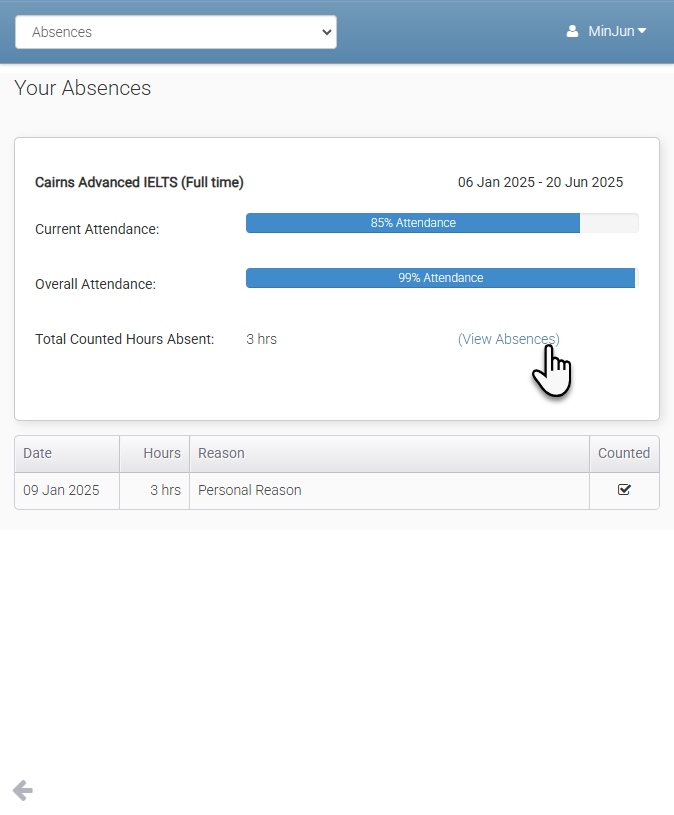The height and width of the screenshot is (815, 674).
Task: Click the Cairns Advanced IELTS course title
Action: click(x=139, y=182)
